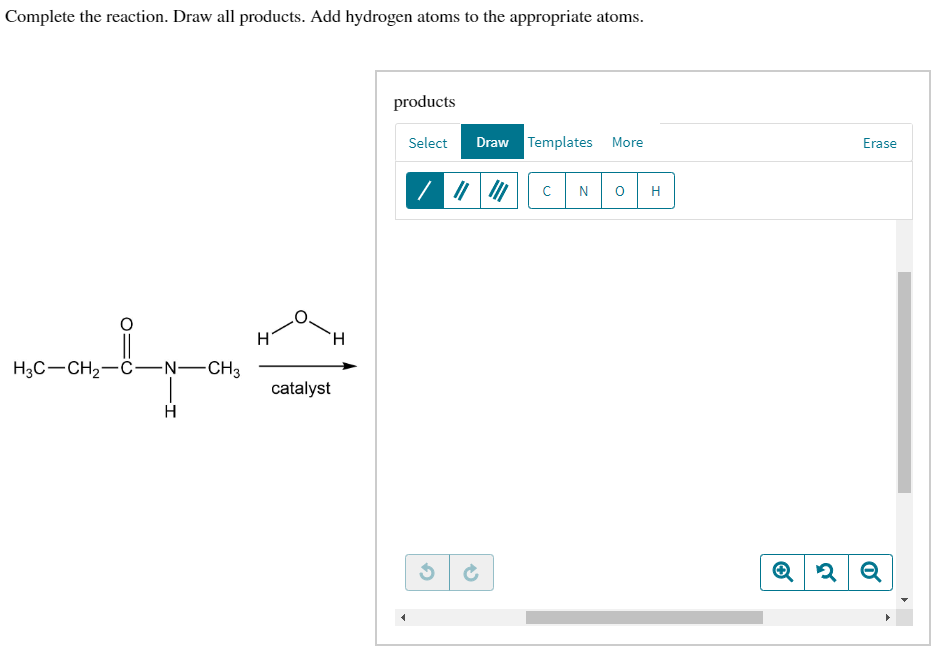Open the Templates menu
This screenshot has width=934, height=670.
[x=560, y=142]
